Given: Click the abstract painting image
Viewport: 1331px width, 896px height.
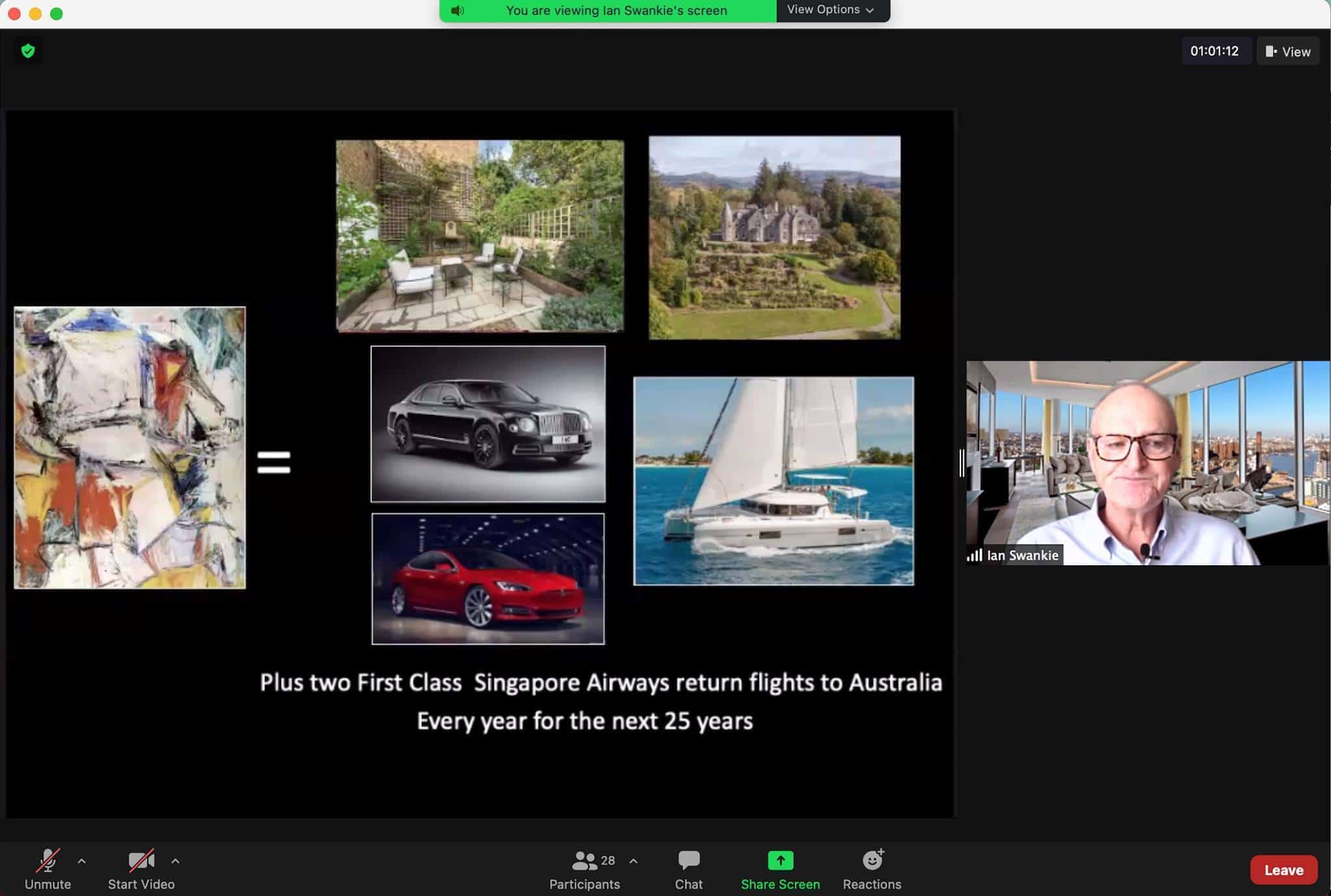Looking at the screenshot, I should click(130, 448).
